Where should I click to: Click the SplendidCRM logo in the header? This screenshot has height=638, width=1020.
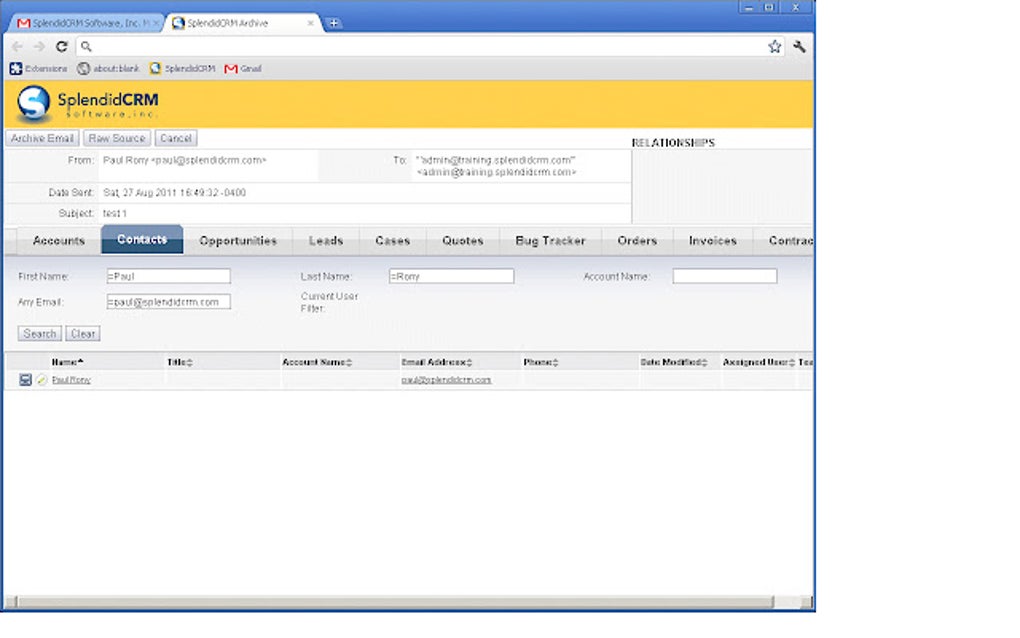pos(85,102)
